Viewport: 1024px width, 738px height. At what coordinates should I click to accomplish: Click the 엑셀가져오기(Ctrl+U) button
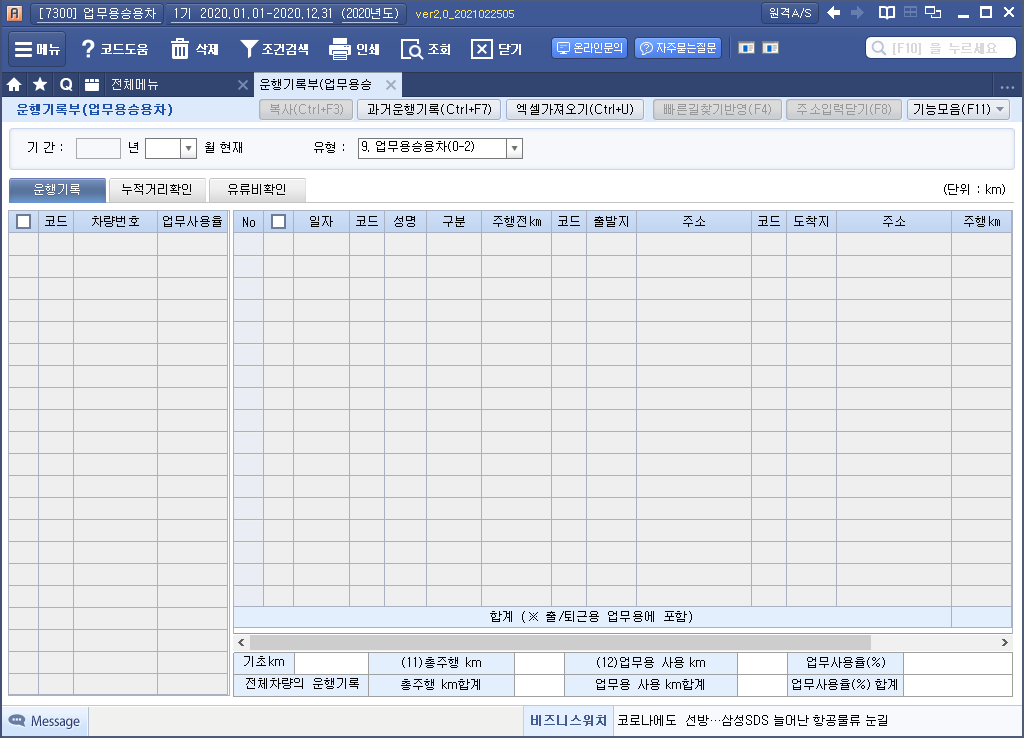click(x=574, y=110)
